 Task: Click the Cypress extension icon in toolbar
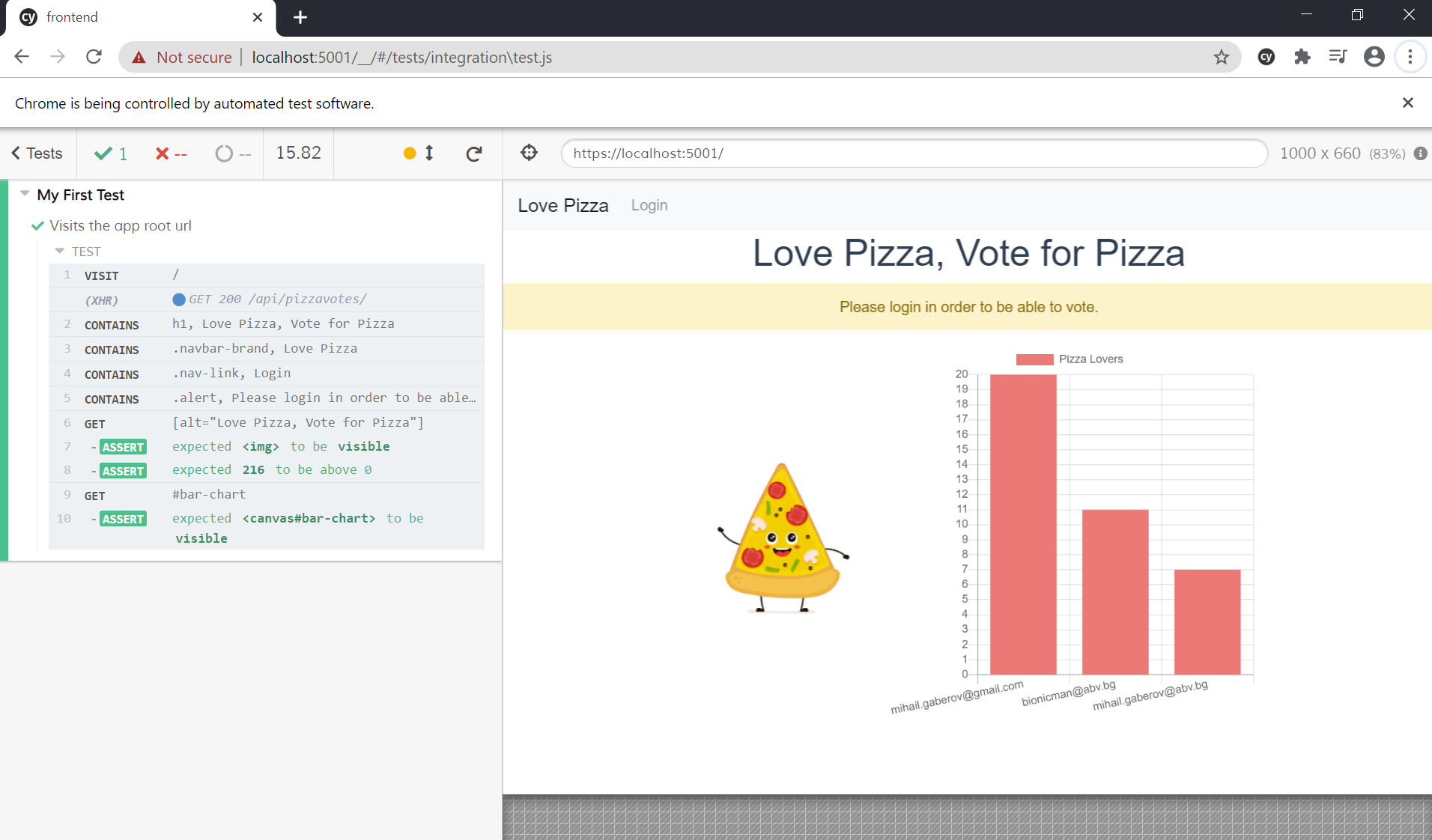[x=1266, y=57]
